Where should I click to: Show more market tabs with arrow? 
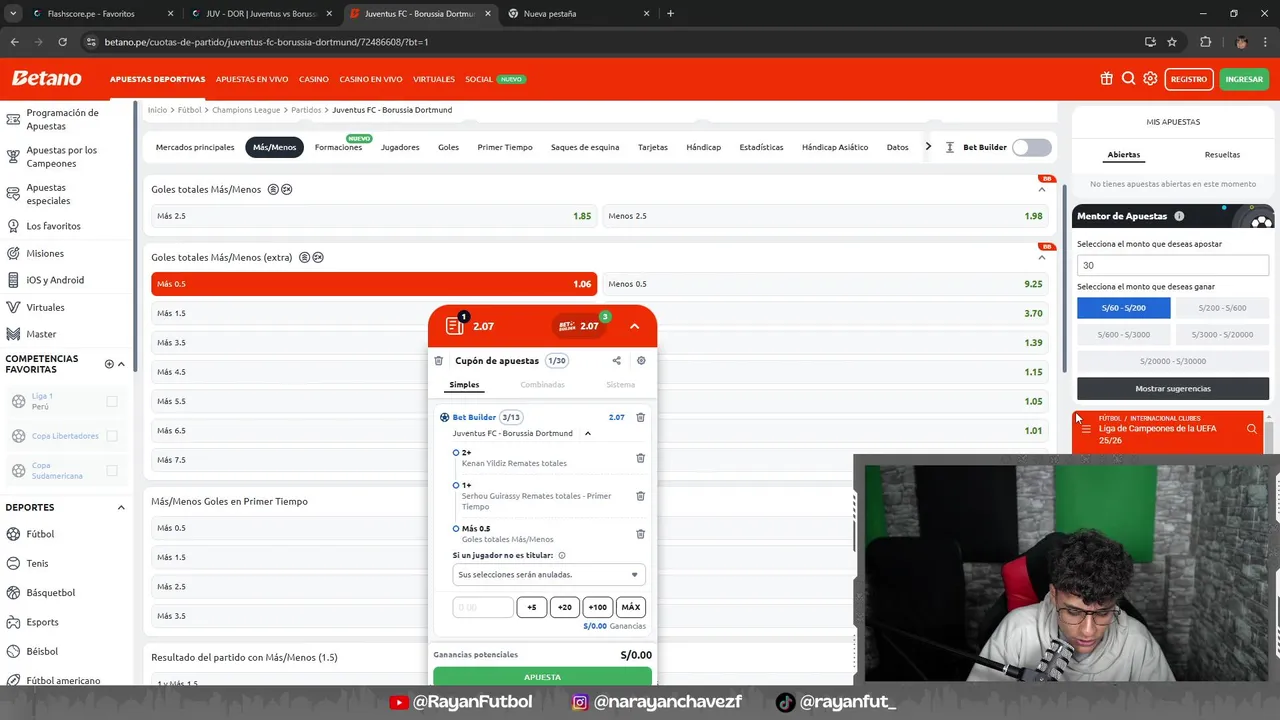928,147
